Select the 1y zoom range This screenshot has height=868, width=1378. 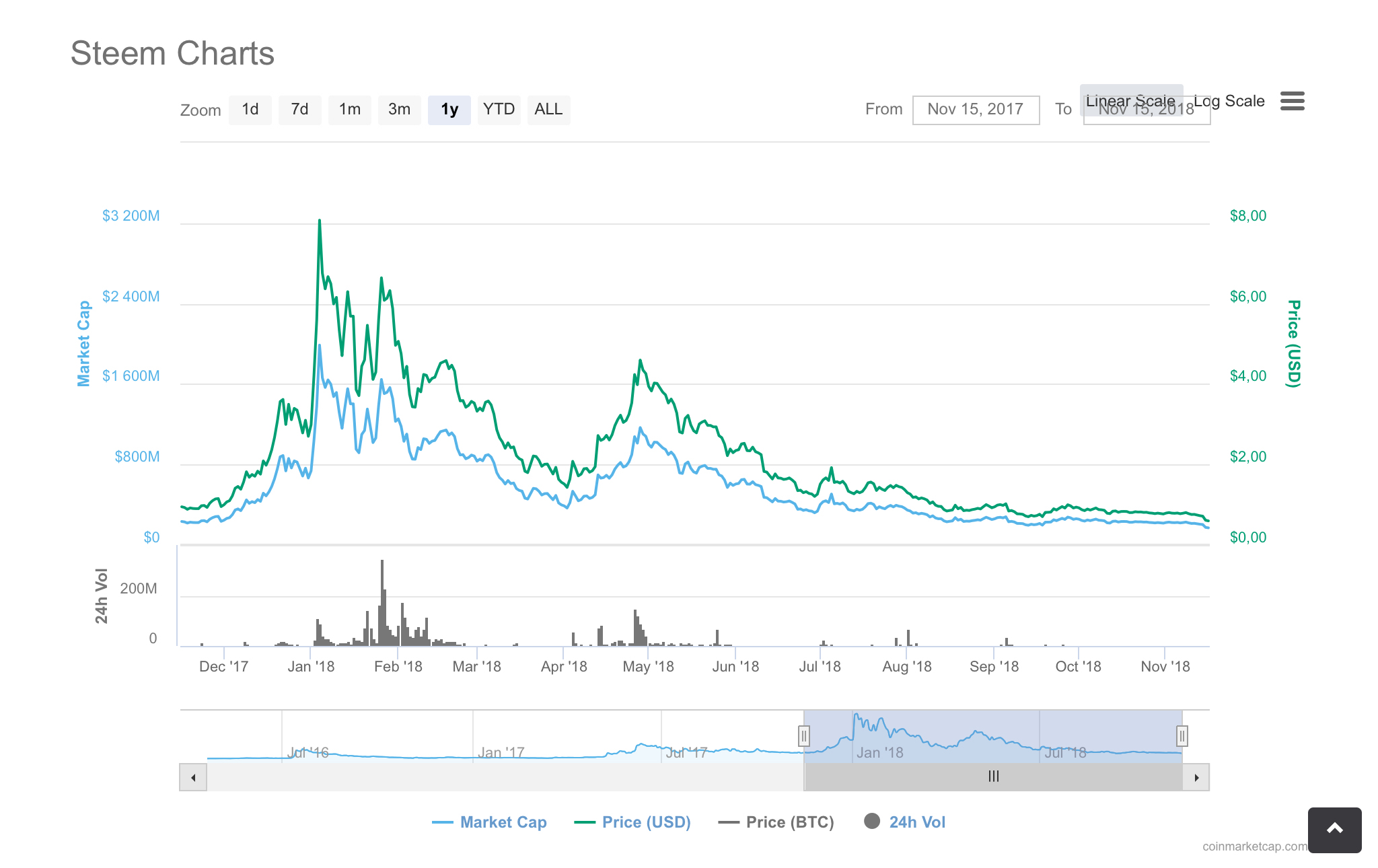(x=449, y=110)
